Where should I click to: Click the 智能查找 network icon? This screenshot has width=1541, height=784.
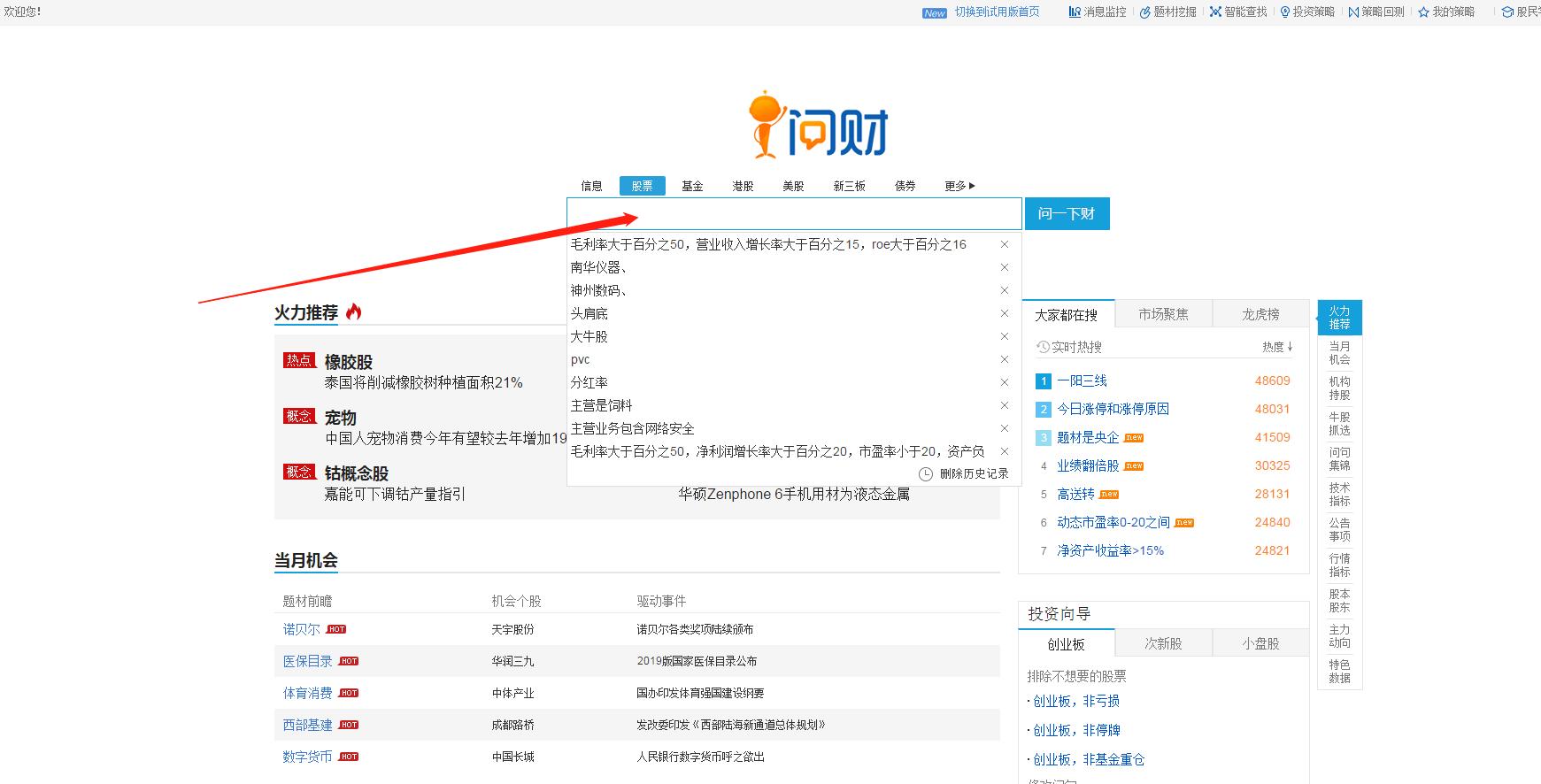(1215, 12)
